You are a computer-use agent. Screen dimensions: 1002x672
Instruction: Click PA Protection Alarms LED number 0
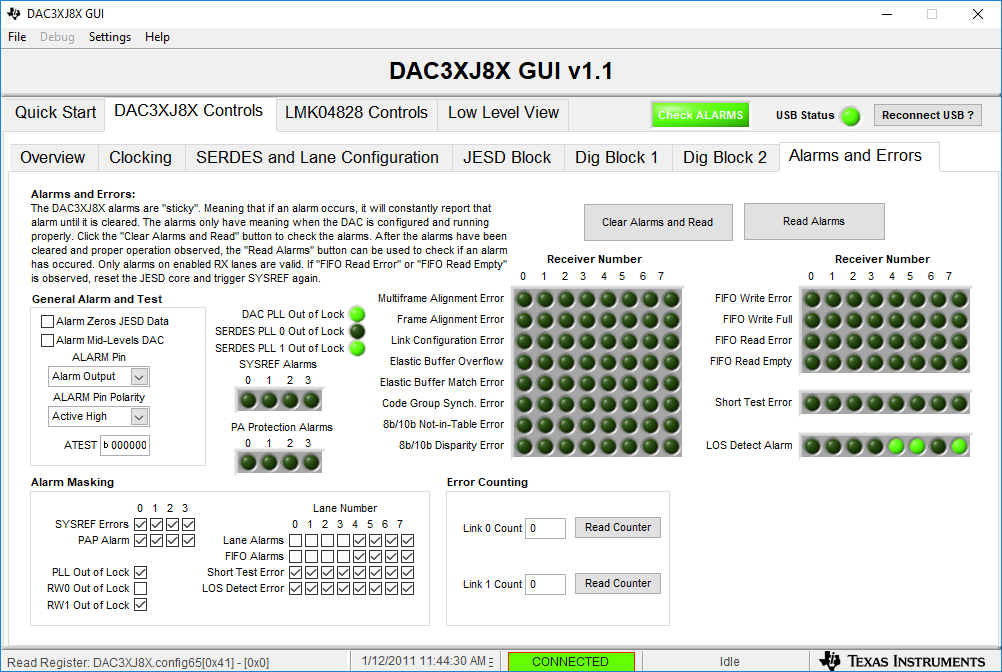pyautogui.click(x=249, y=462)
